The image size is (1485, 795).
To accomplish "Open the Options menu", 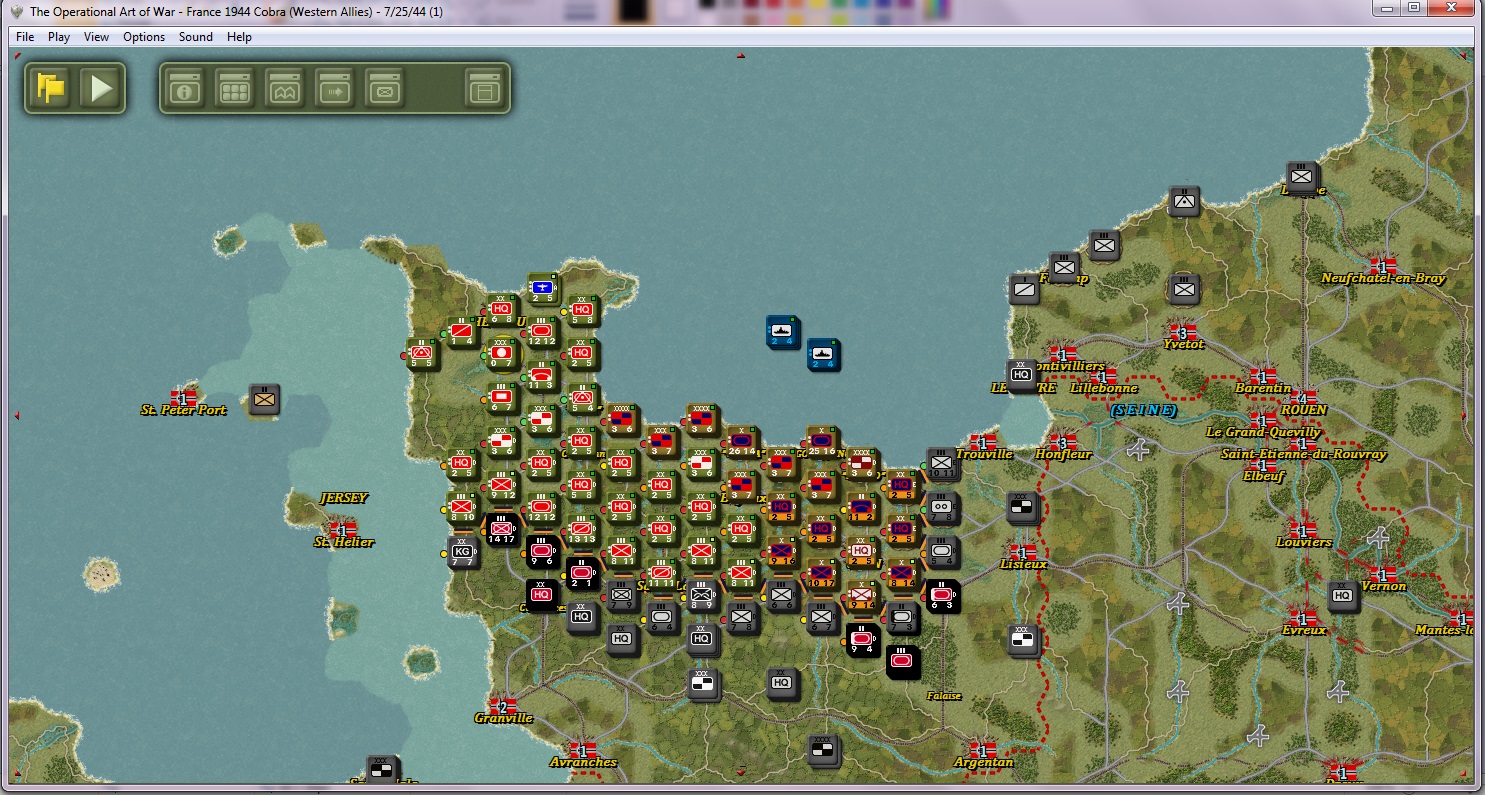I will point(144,37).
